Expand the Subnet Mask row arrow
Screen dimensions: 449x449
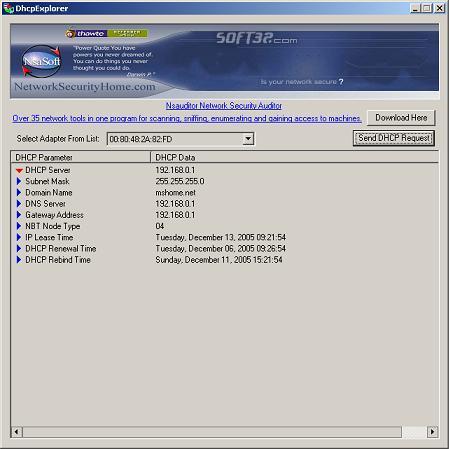[x=19, y=181]
